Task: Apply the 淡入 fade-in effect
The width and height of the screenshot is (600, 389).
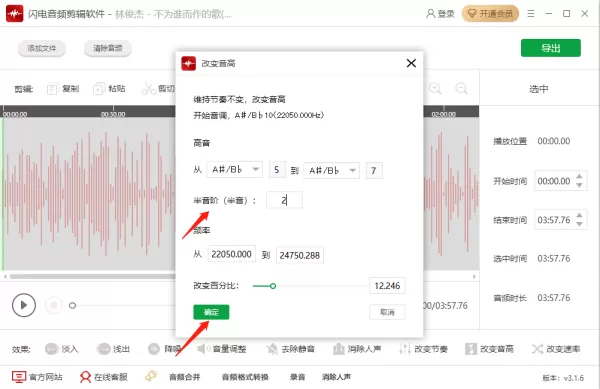Action: pos(62,349)
